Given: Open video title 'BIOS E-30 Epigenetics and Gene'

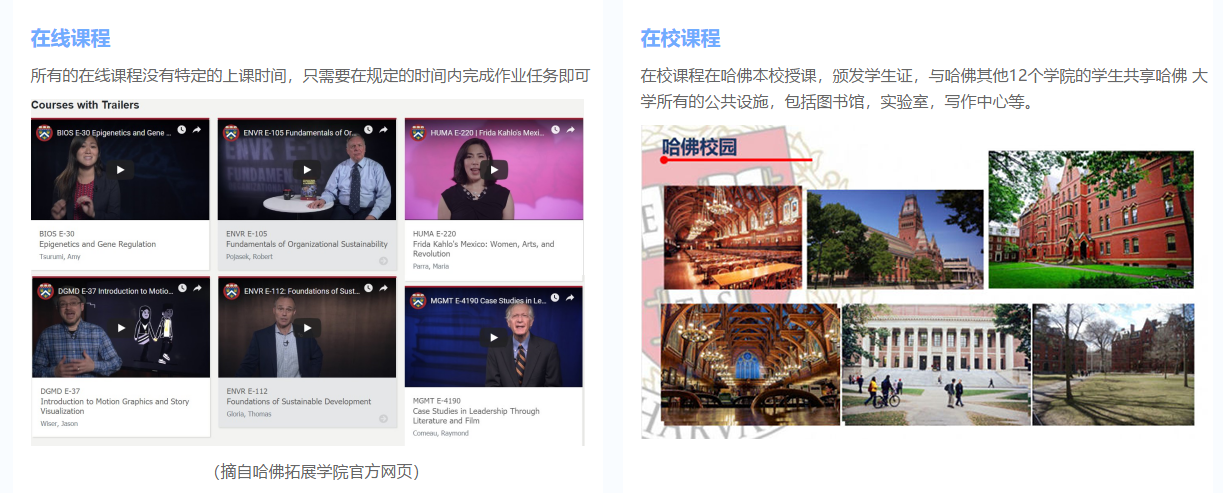Looking at the screenshot, I should (x=114, y=132).
